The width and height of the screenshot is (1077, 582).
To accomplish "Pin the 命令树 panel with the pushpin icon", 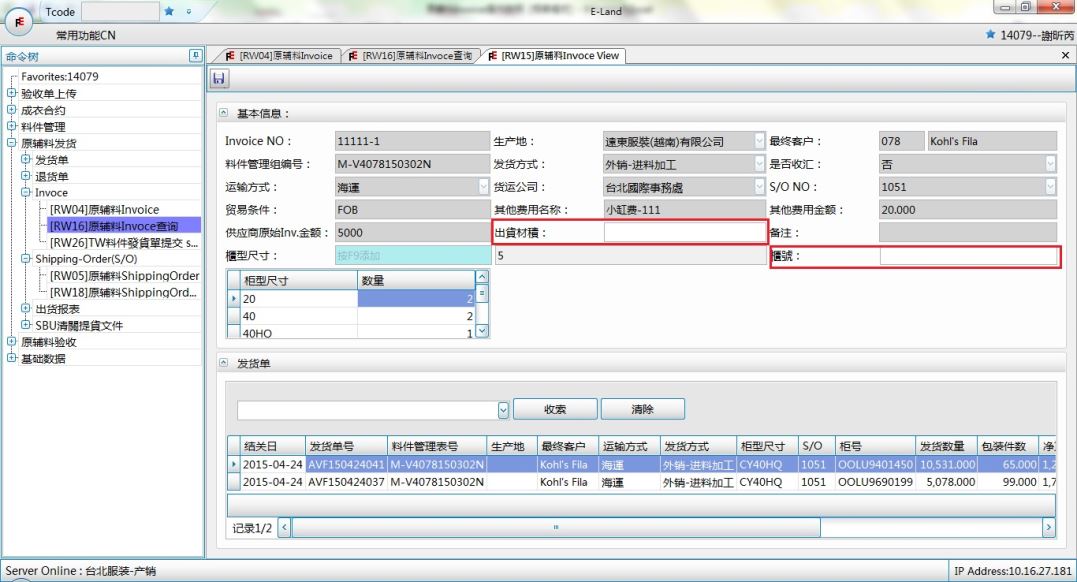I will pyautogui.click(x=195, y=56).
